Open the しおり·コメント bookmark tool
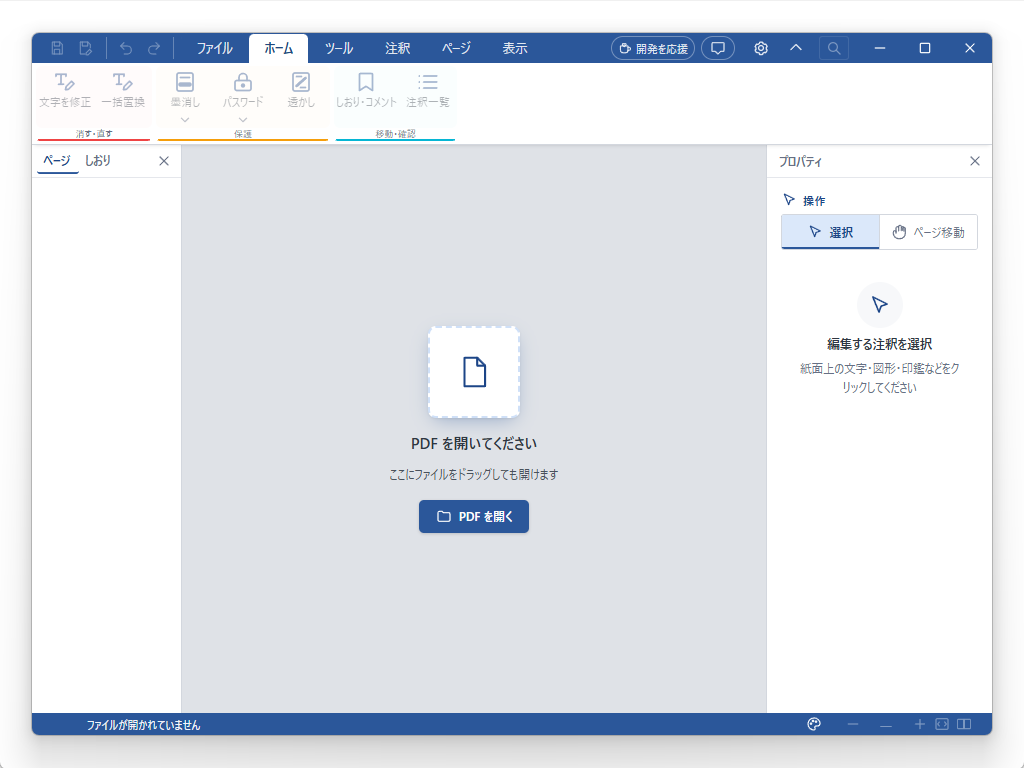This screenshot has height=768, width=1024. pos(366,90)
